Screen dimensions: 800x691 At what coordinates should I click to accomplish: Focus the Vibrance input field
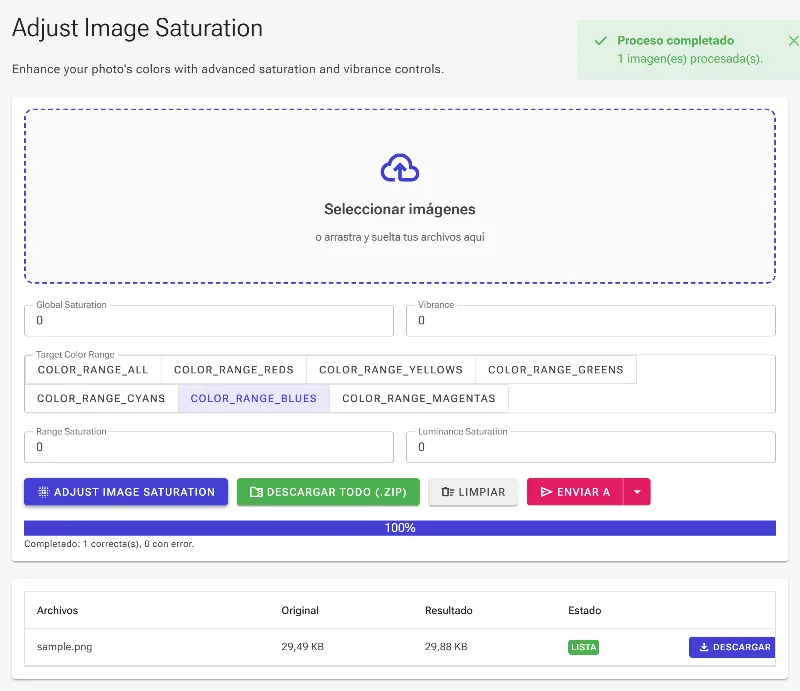coord(590,320)
